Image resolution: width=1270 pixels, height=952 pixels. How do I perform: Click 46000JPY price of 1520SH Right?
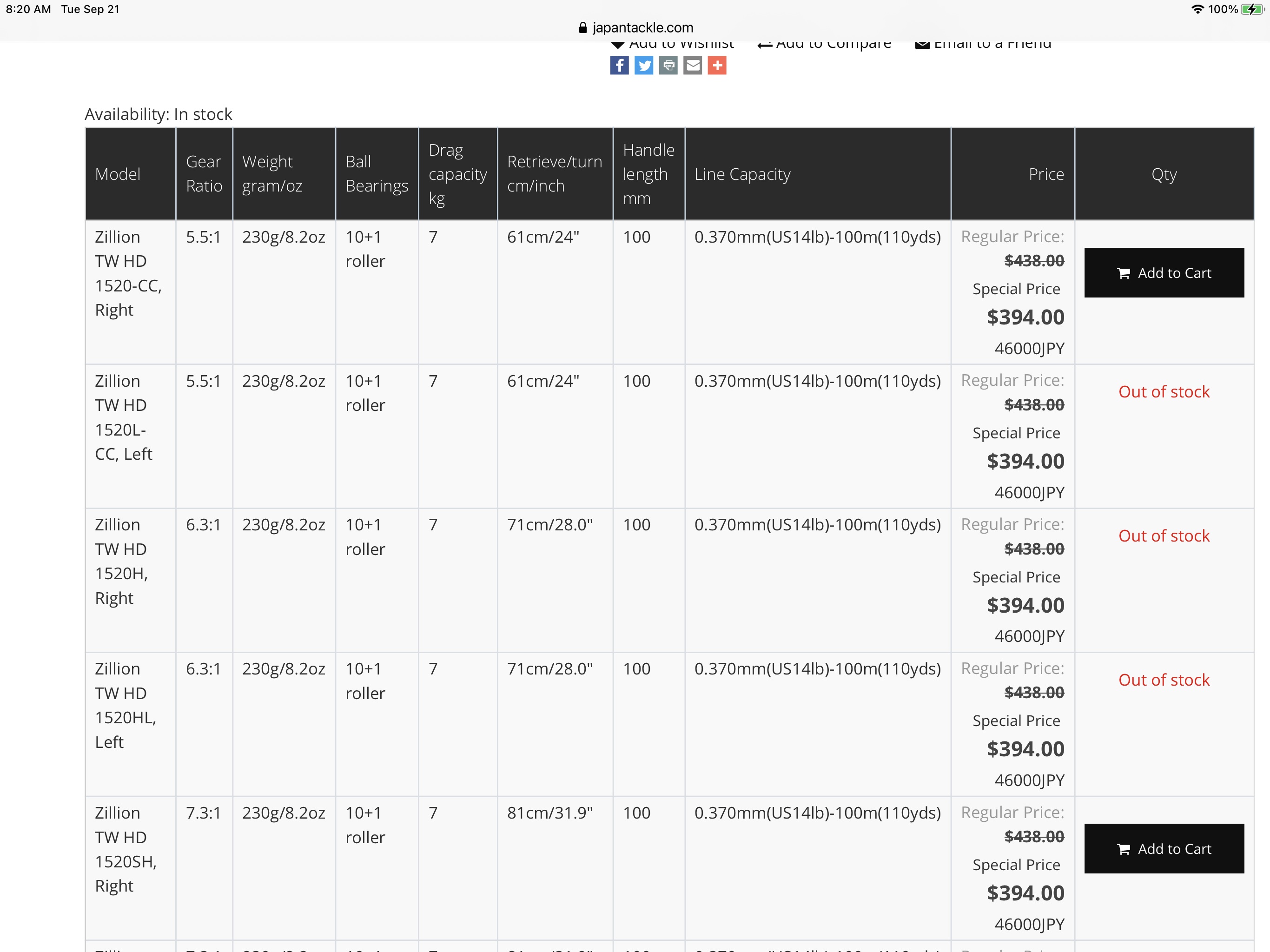click(x=1030, y=925)
